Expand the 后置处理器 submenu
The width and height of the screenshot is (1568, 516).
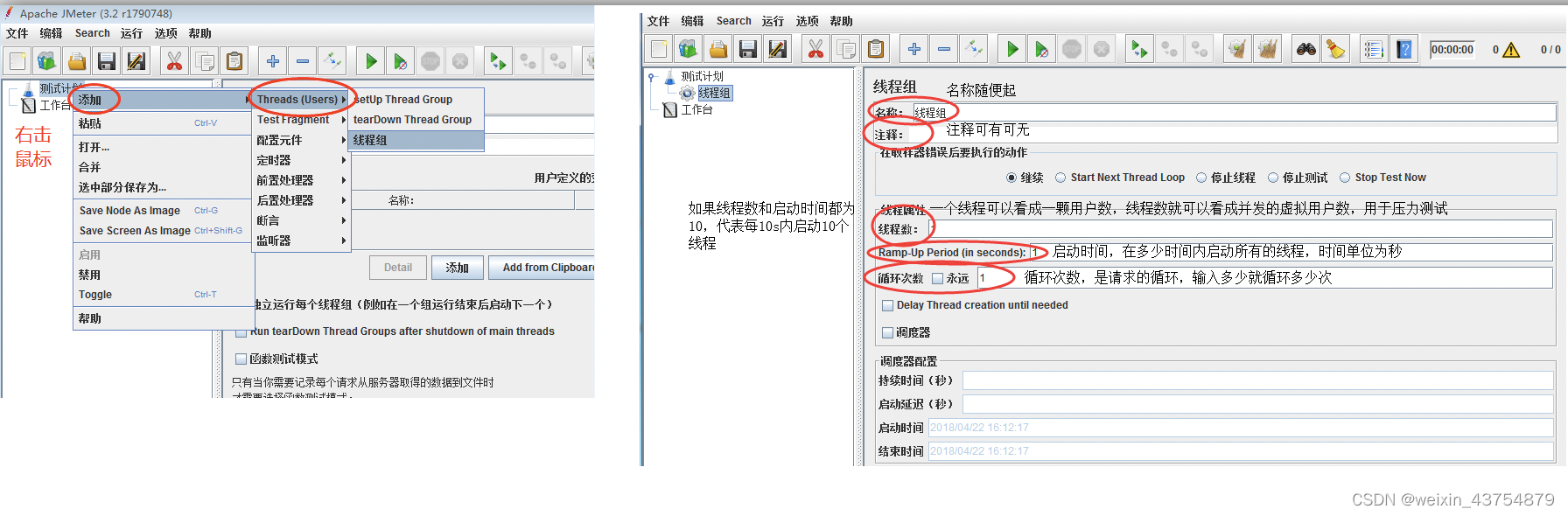click(x=300, y=200)
